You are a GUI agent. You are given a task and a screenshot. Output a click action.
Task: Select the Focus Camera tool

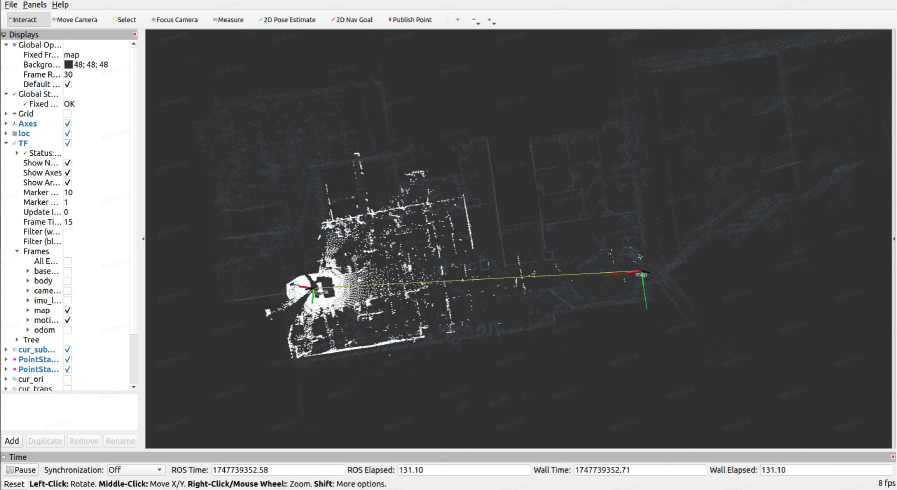pos(174,20)
